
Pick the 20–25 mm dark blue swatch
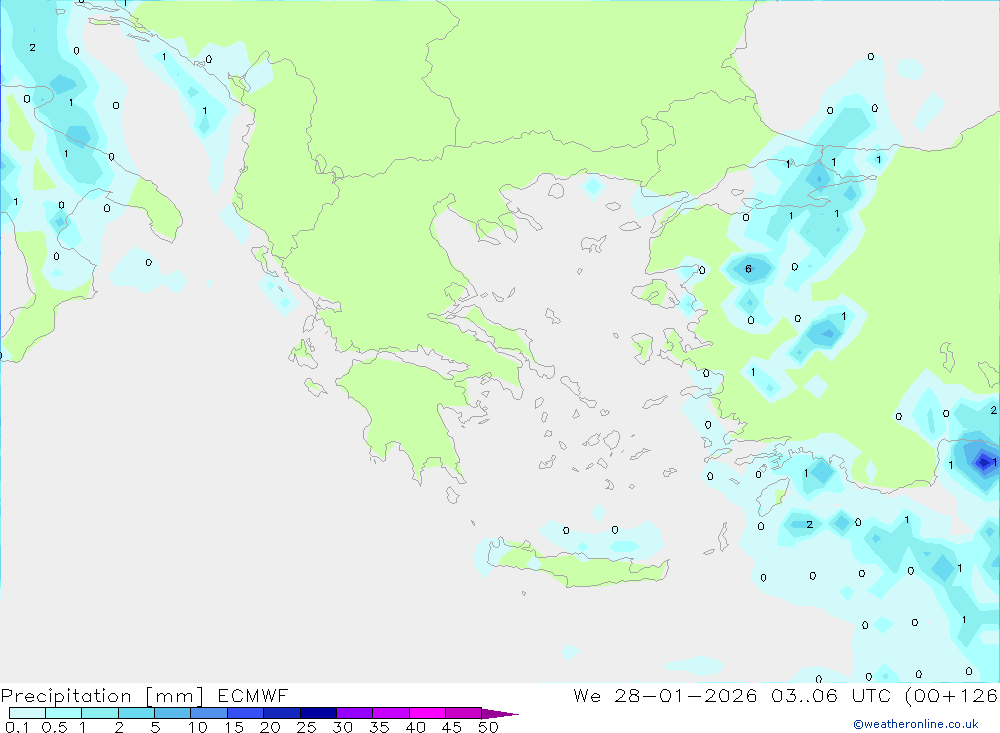[281, 713]
